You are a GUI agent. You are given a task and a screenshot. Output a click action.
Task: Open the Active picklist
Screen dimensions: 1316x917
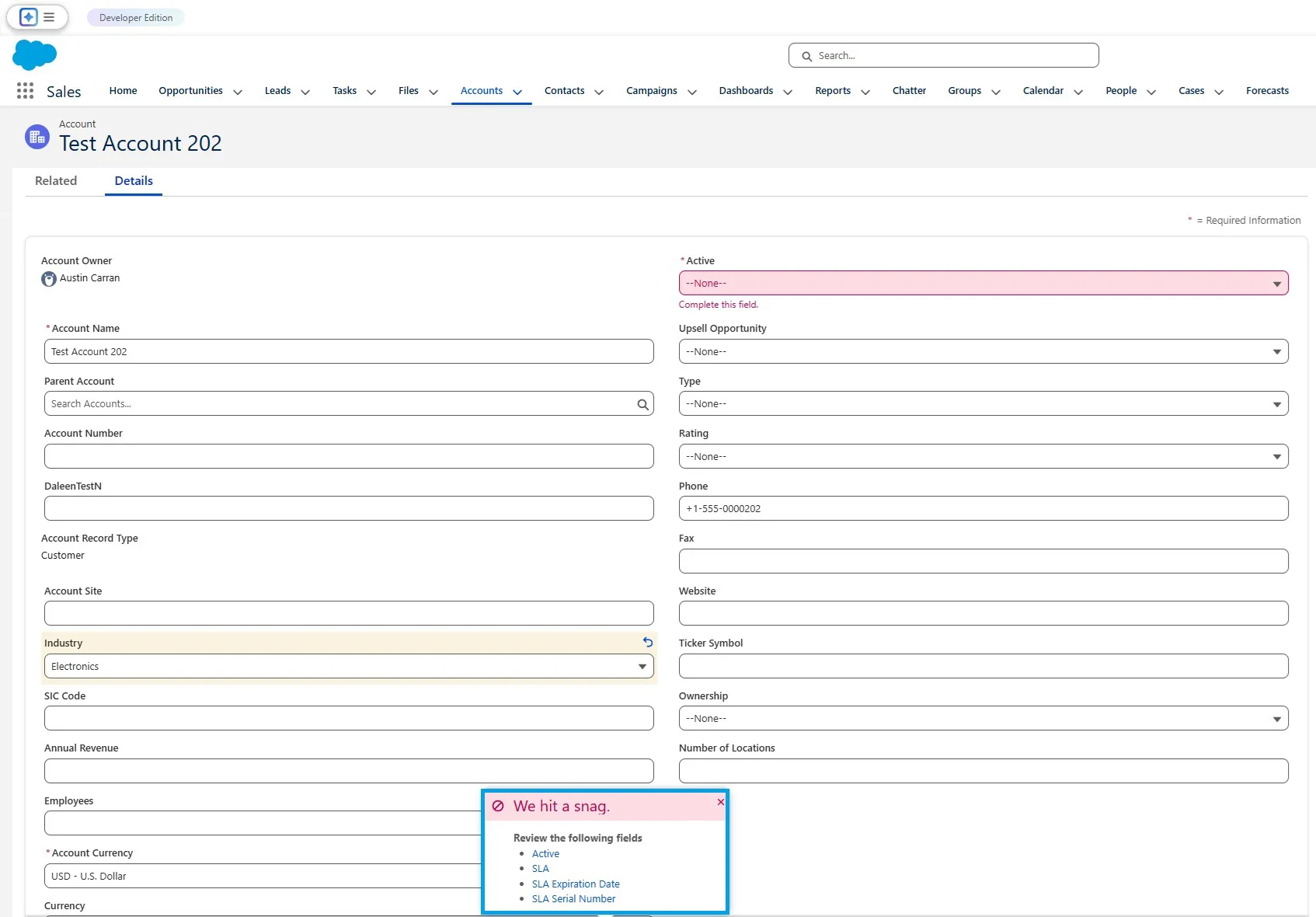click(984, 283)
